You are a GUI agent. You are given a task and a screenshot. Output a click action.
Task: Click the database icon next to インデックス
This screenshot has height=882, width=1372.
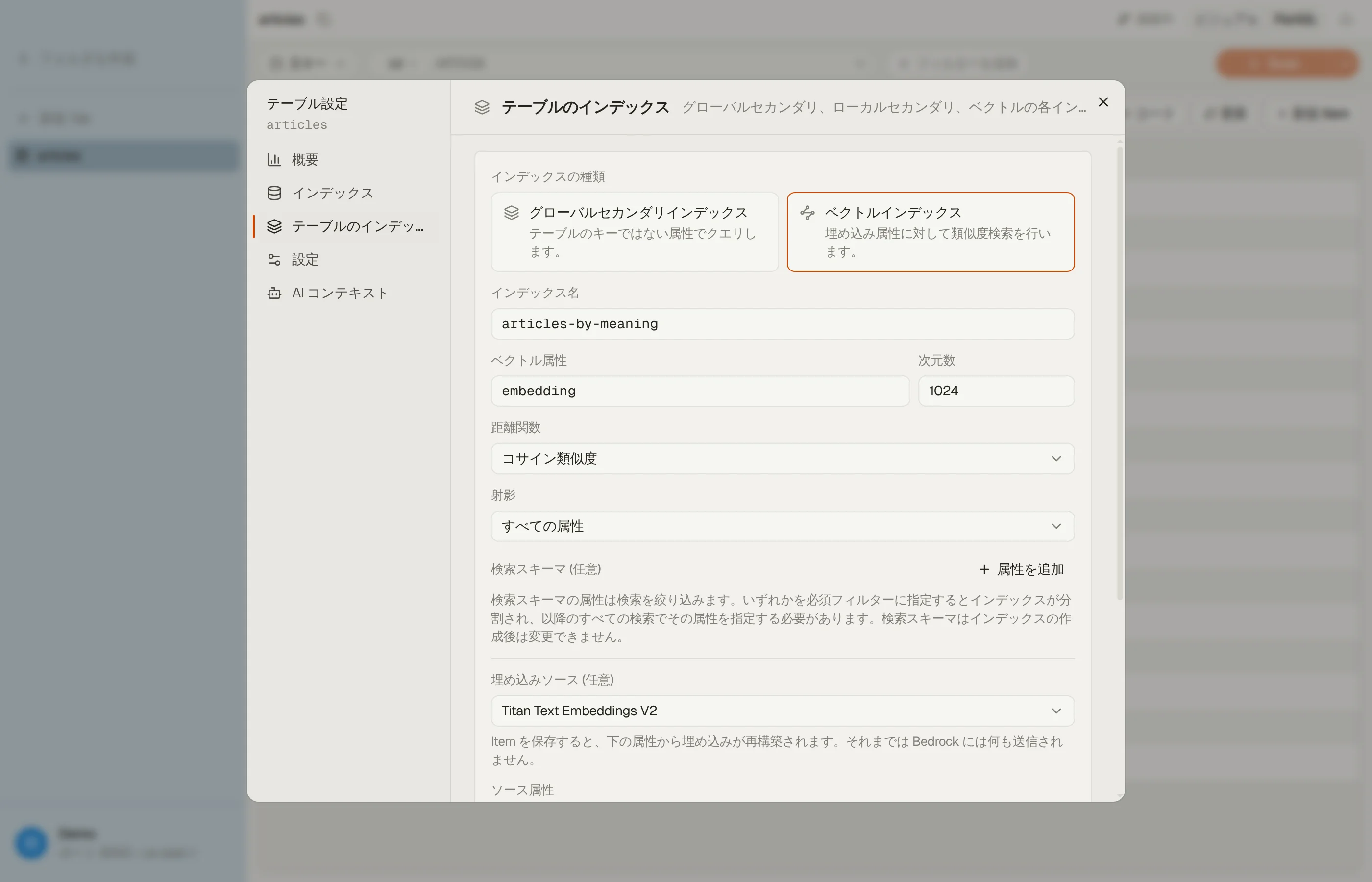pos(274,193)
